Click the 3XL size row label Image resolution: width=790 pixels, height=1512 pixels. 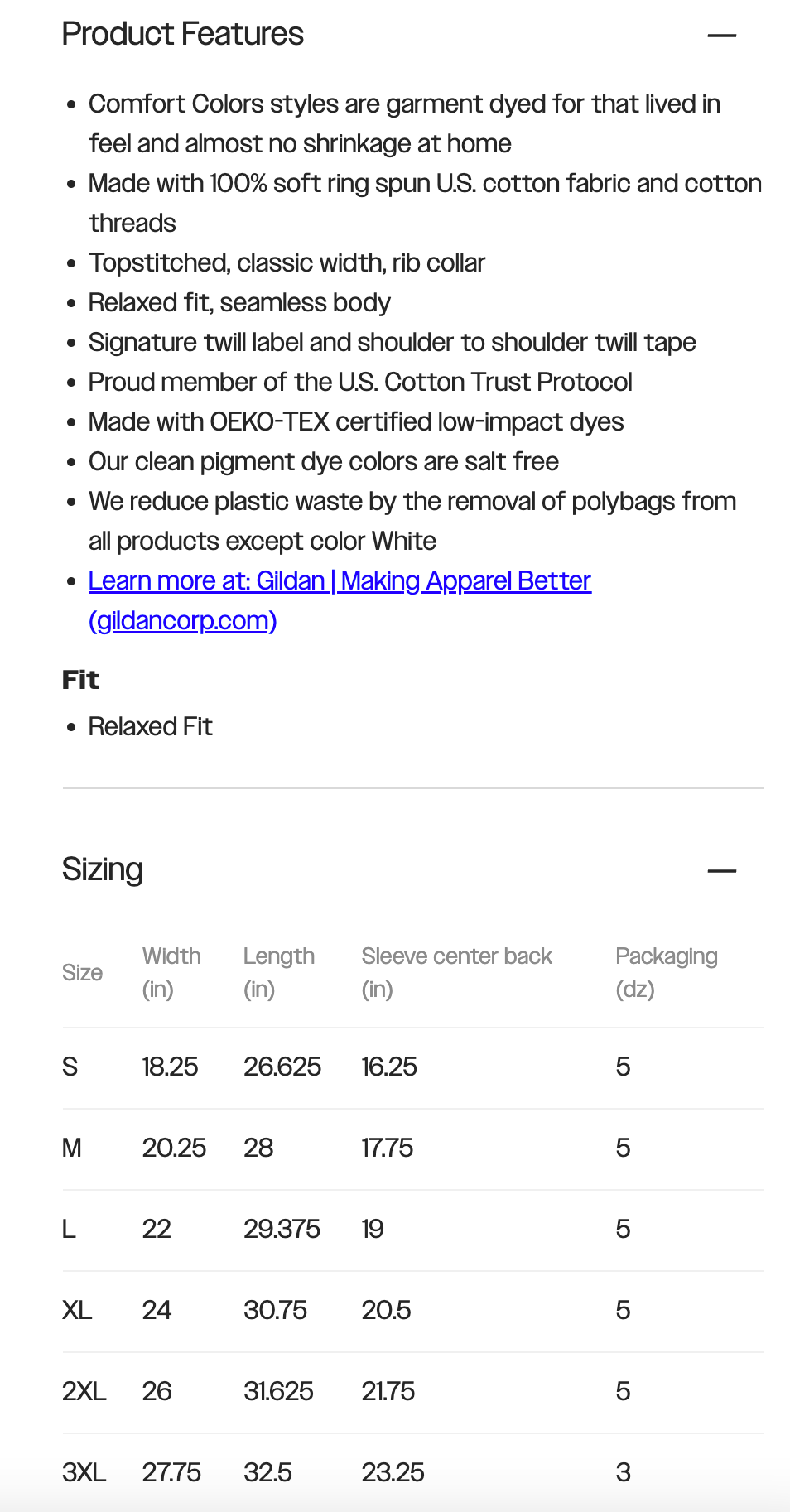[x=84, y=1472]
